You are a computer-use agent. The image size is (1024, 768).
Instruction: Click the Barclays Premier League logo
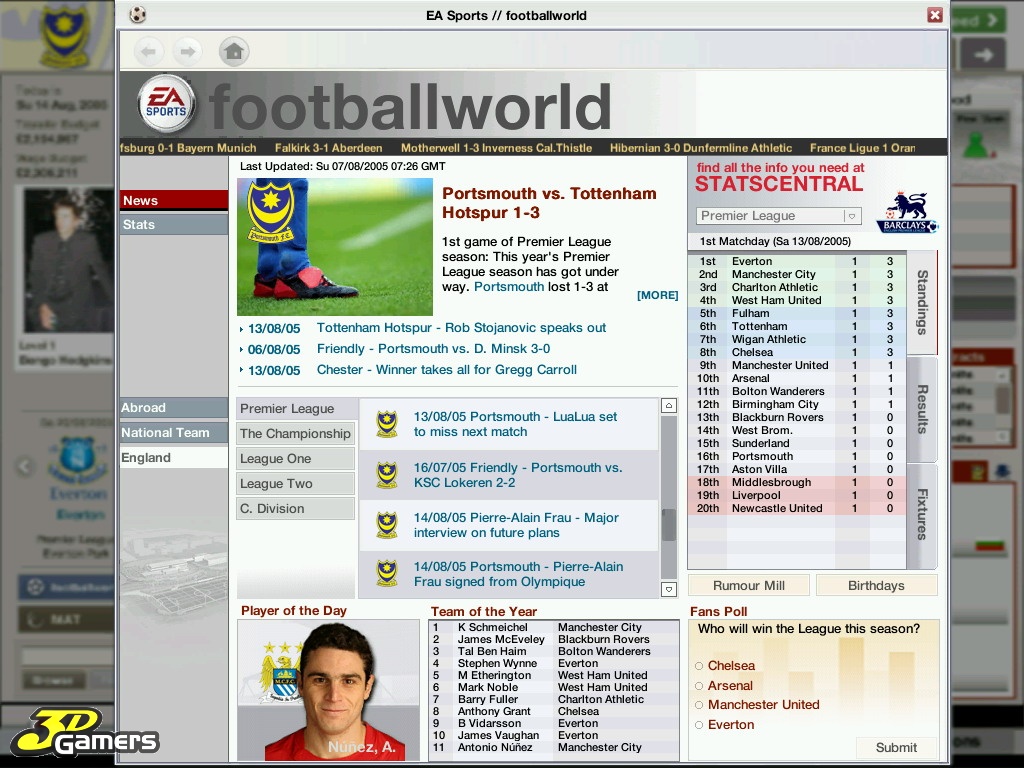[906, 213]
